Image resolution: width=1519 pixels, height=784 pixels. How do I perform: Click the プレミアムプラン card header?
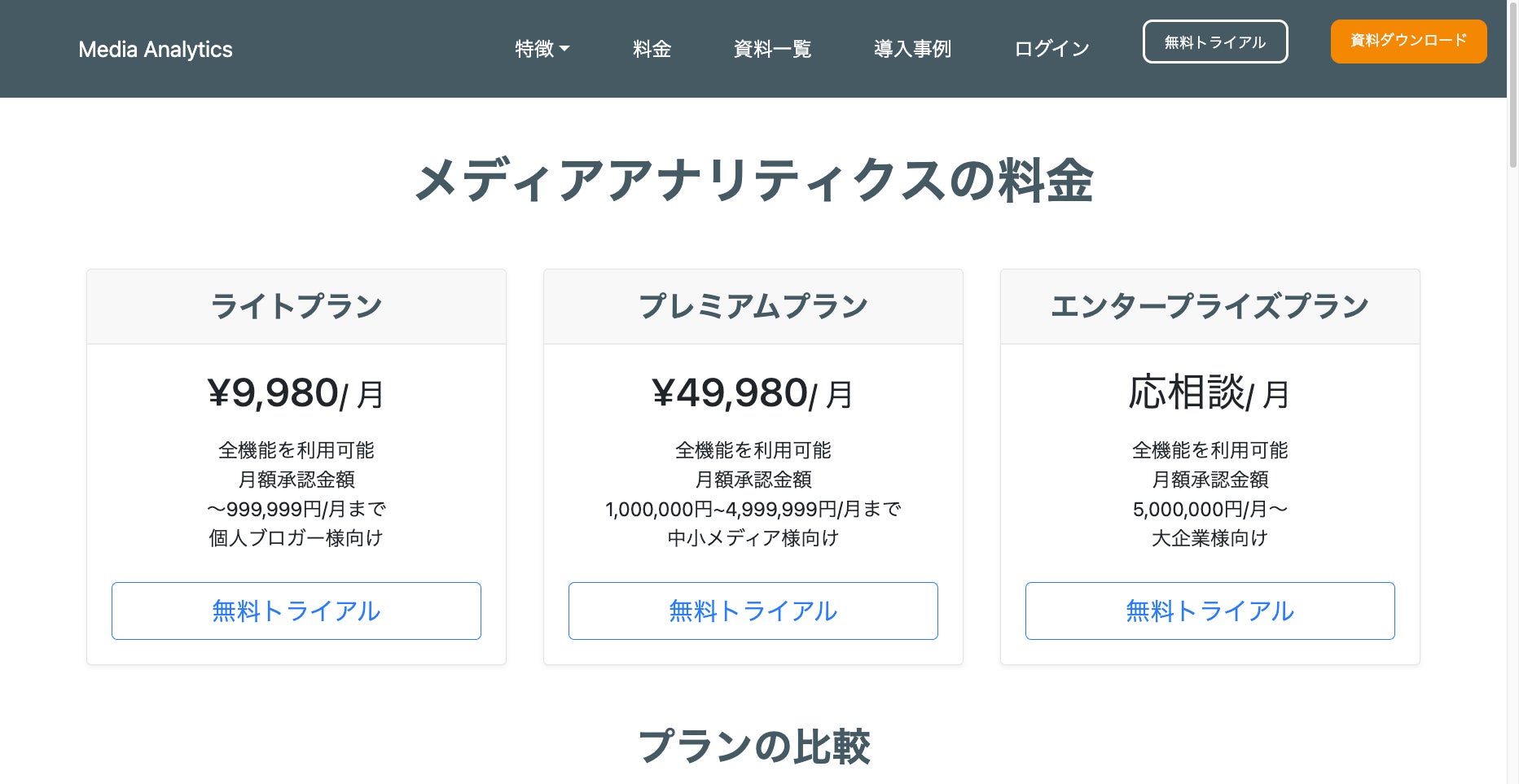[x=753, y=307]
